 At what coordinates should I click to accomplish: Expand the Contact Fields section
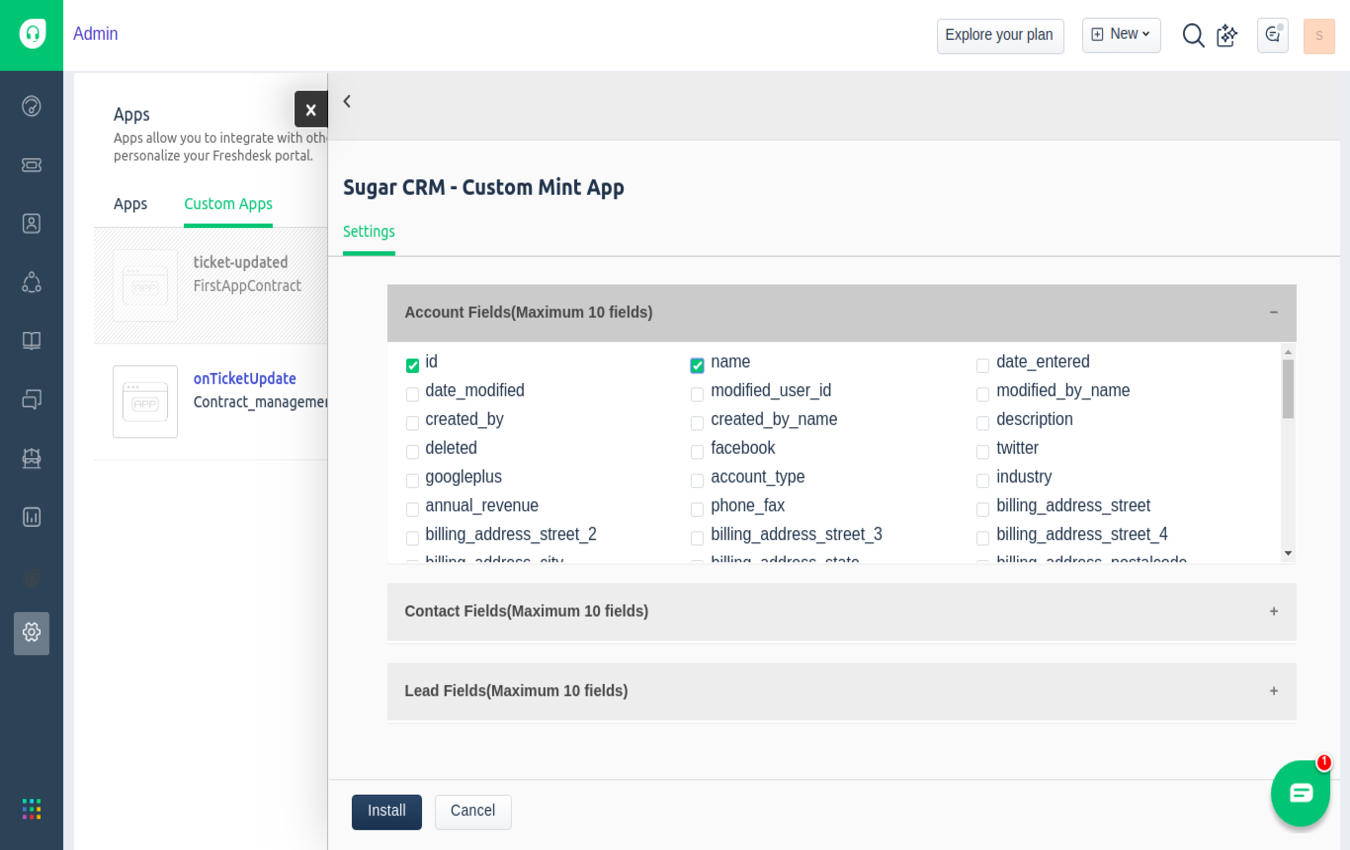click(841, 612)
